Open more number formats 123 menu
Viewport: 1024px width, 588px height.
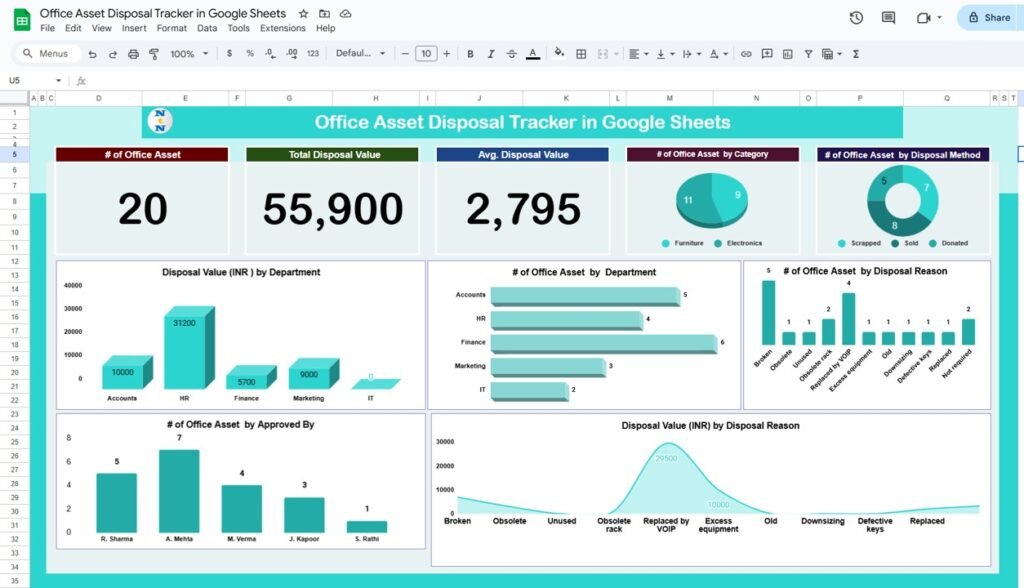click(313, 54)
